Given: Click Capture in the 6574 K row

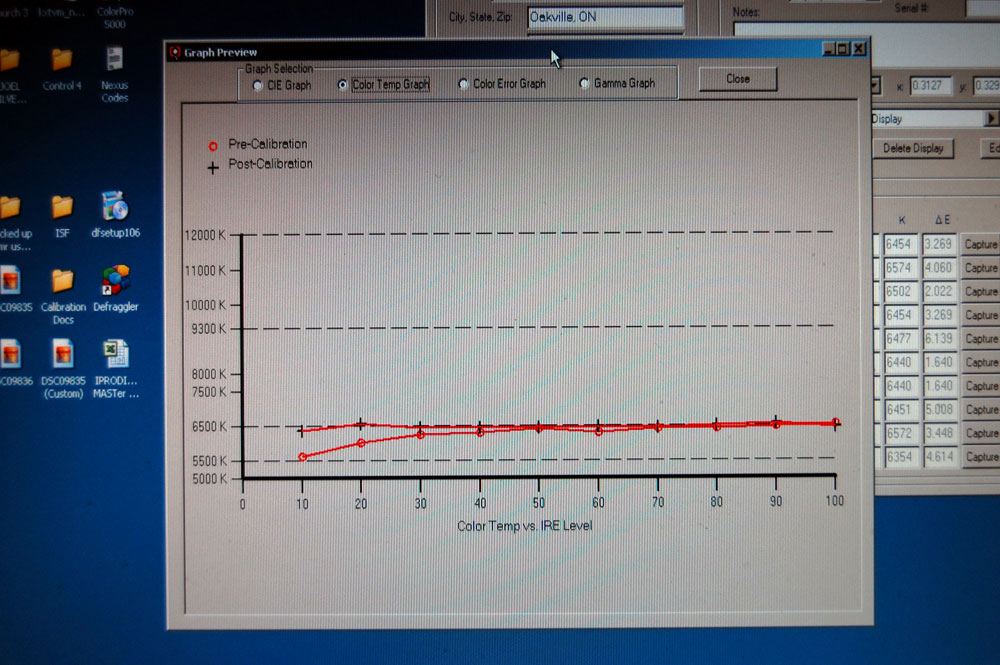Looking at the screenshot, I should point(980,268).
